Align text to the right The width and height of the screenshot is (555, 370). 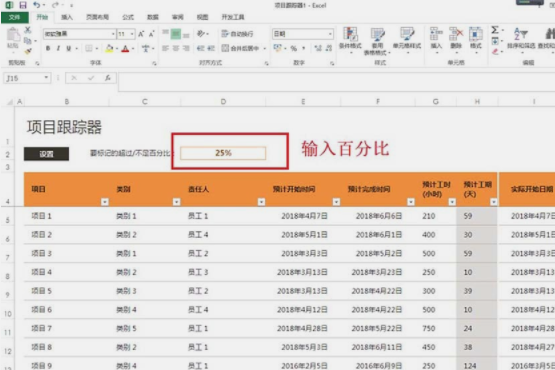186,48
